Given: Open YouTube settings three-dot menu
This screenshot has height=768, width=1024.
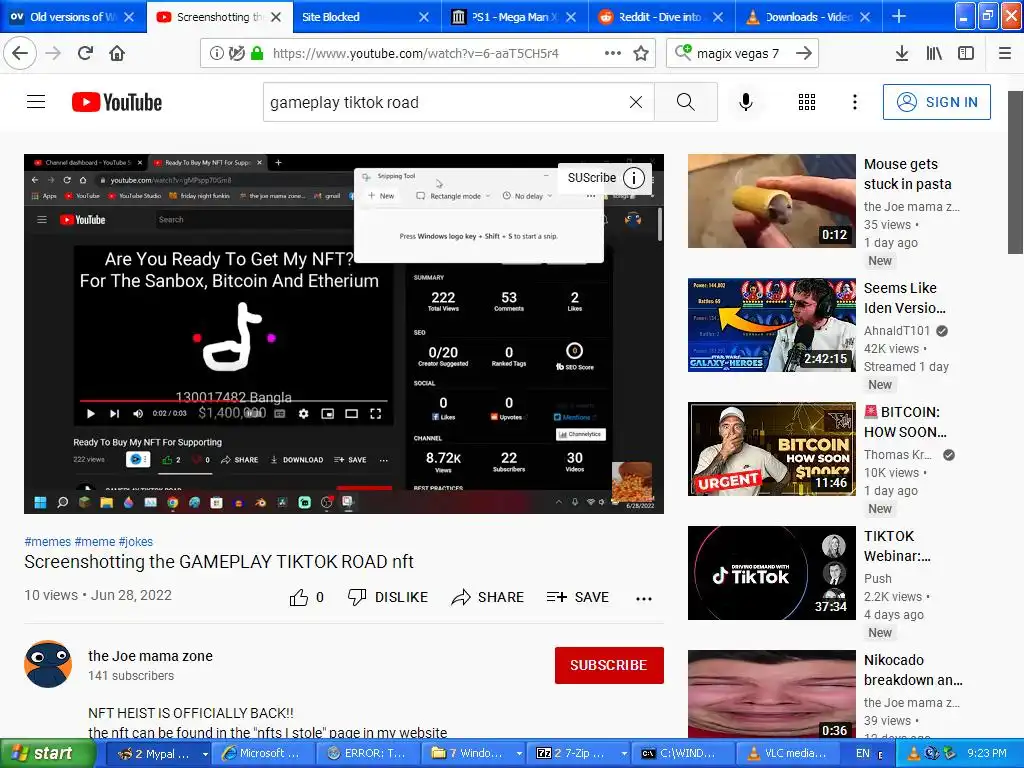Looking at the screenshot, I should 854,102.
